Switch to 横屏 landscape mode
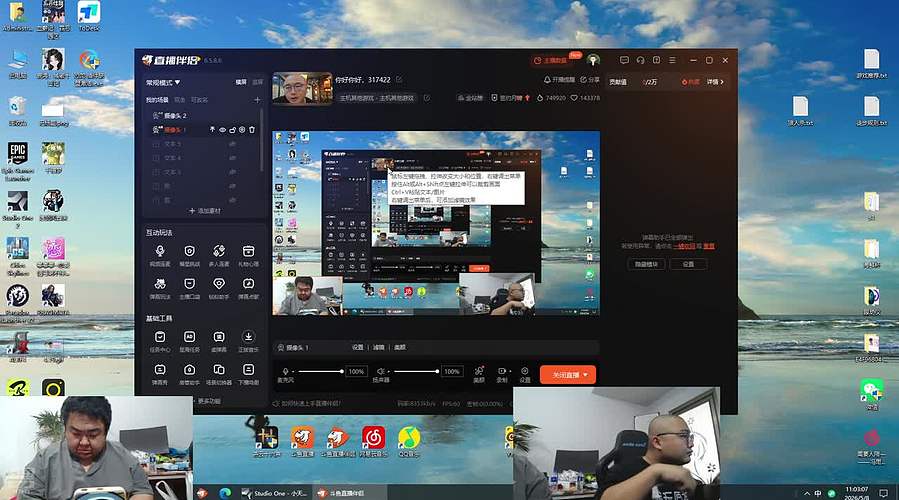Screen dimensions: 899x500 point(241,83)
